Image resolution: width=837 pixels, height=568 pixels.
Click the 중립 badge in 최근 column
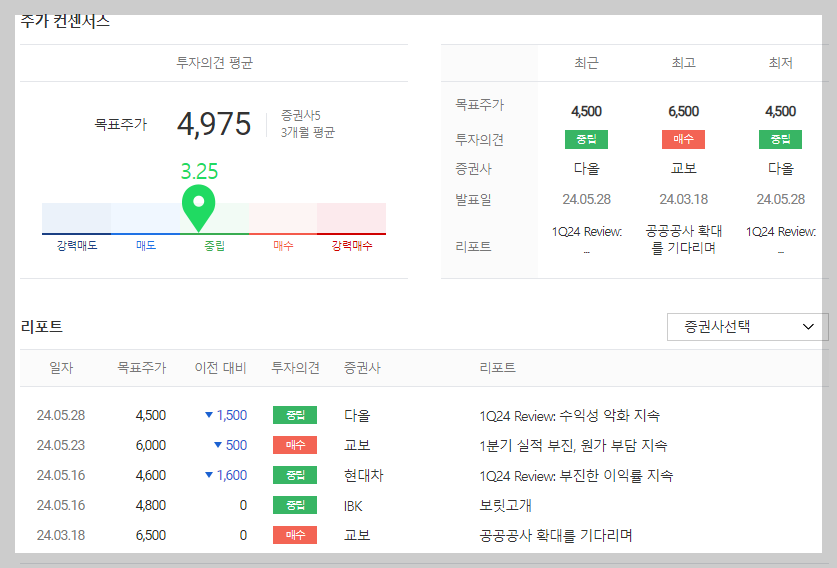[586, 139]
